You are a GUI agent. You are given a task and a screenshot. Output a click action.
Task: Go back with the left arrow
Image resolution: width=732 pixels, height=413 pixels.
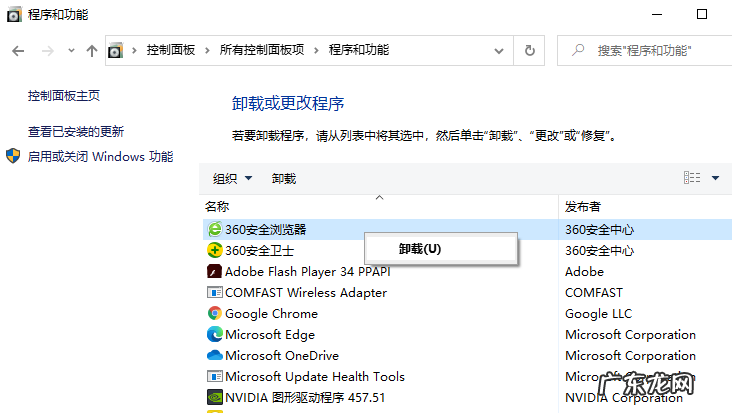tap(18, 50)
